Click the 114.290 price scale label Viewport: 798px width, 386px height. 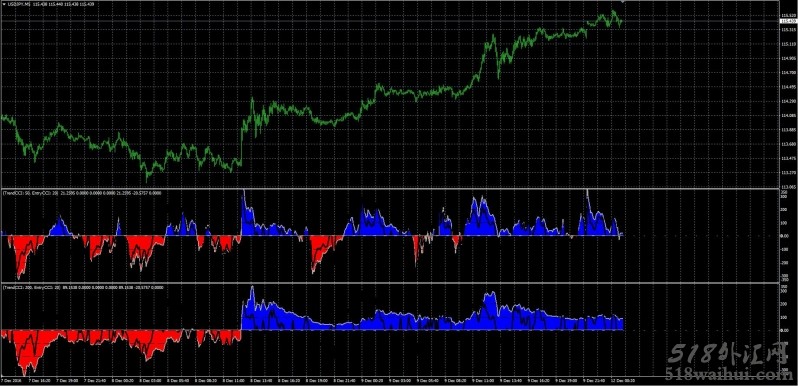(x=788, y=101)
